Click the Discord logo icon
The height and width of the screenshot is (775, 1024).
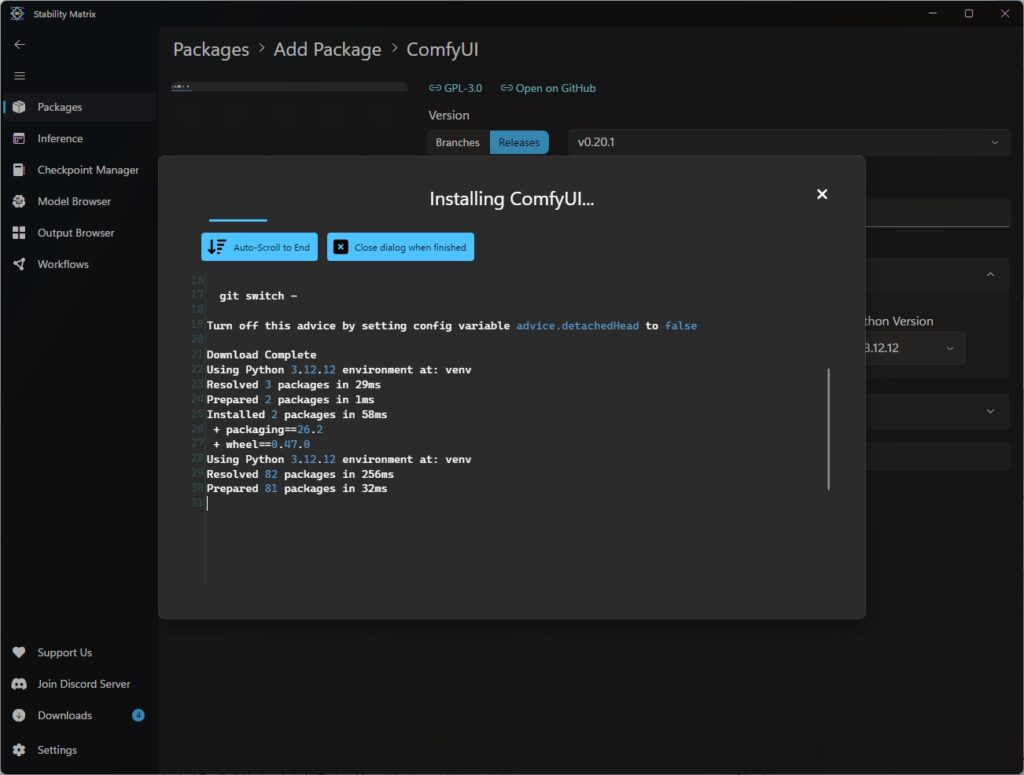[x=19, y=684]
